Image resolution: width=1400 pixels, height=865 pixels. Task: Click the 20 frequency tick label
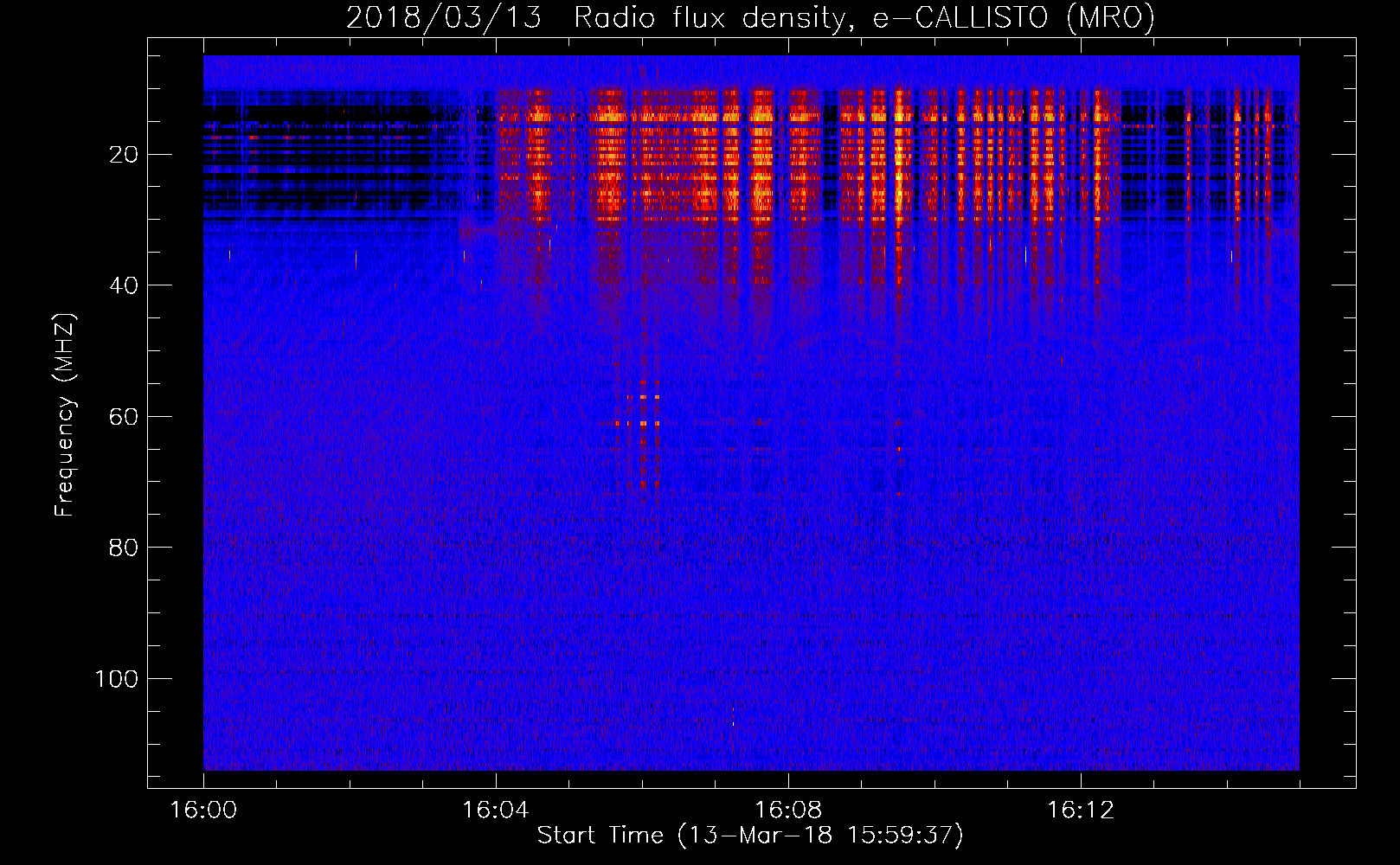[x=124, y=155]
